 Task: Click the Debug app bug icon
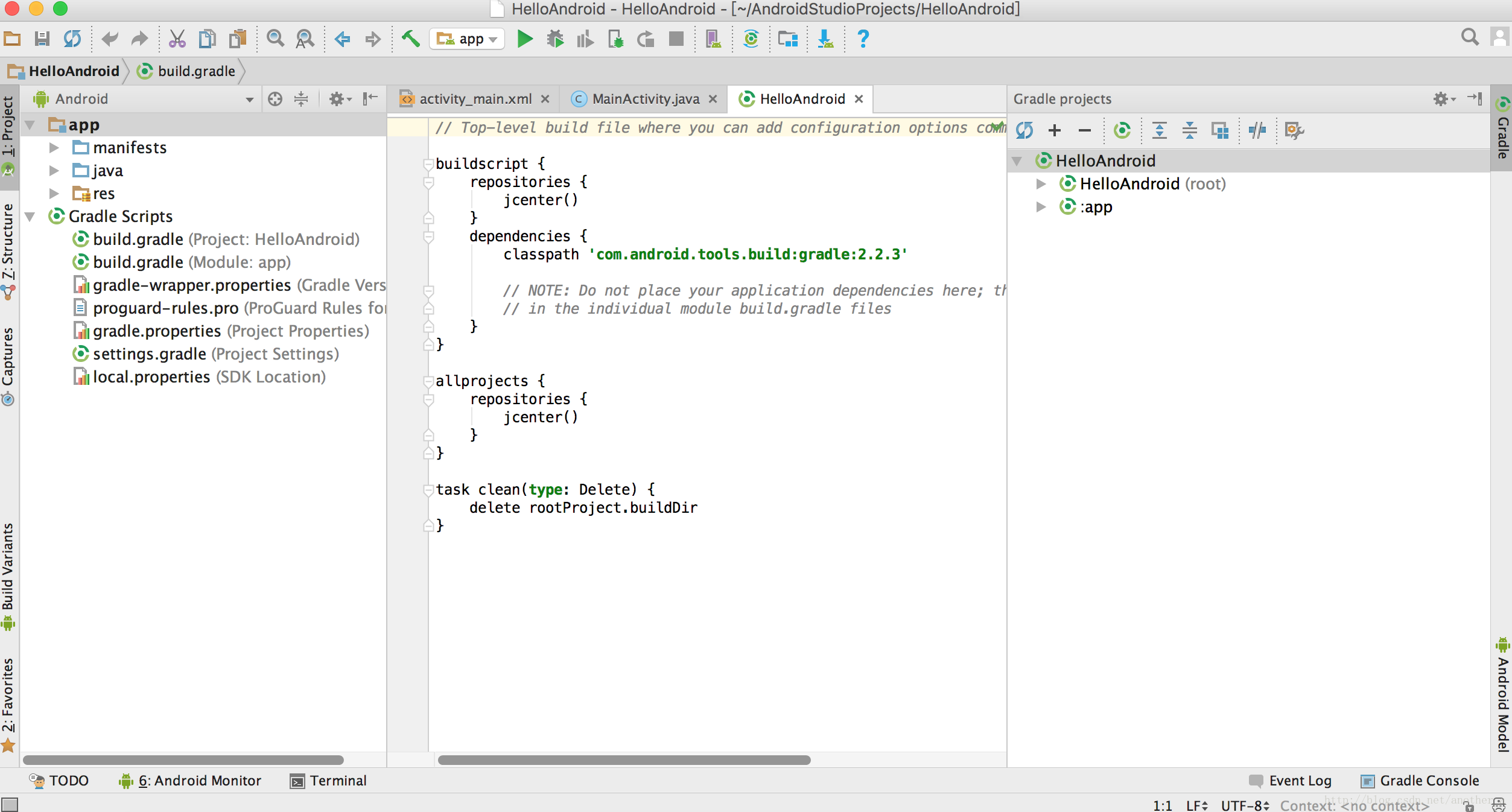(555, 39)
